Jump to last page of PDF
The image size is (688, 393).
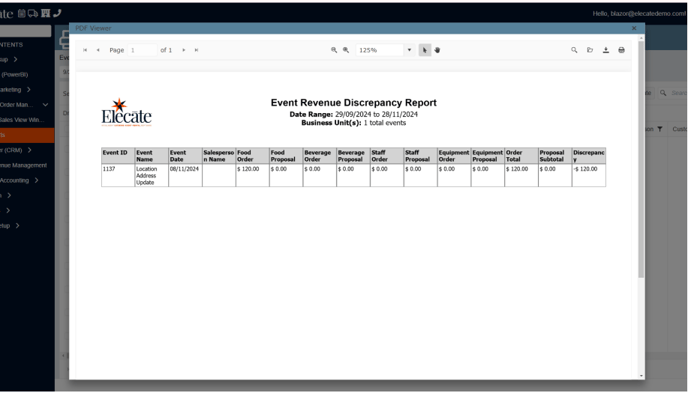197,50
